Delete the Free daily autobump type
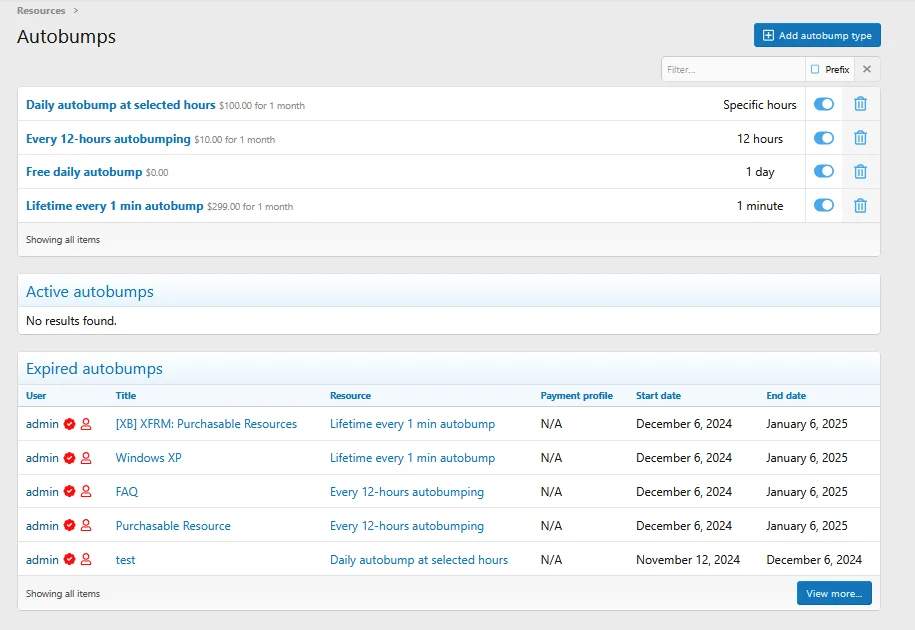915x630 pixels. pos(860,172)
